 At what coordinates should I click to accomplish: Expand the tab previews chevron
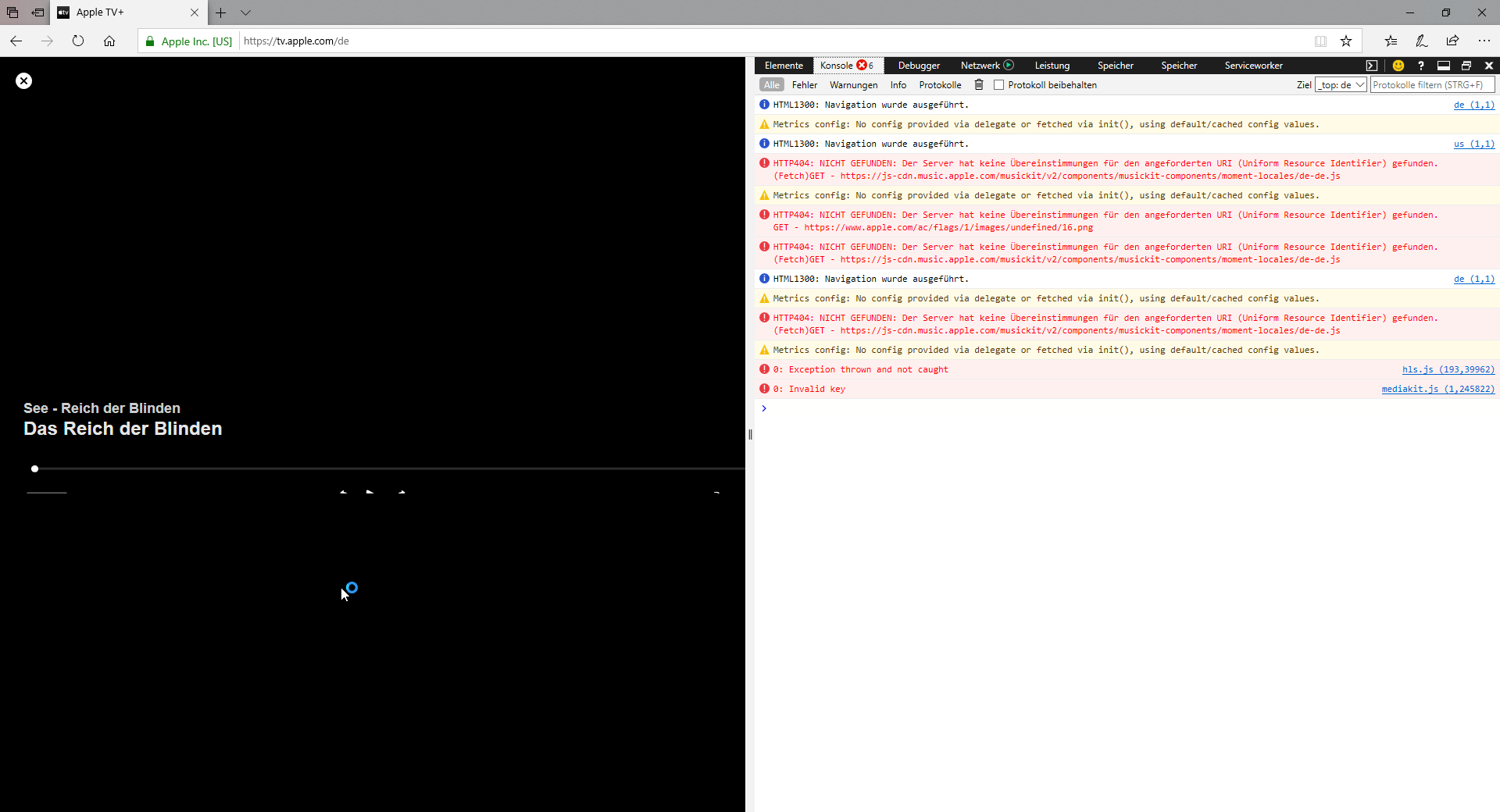(245, 12)
